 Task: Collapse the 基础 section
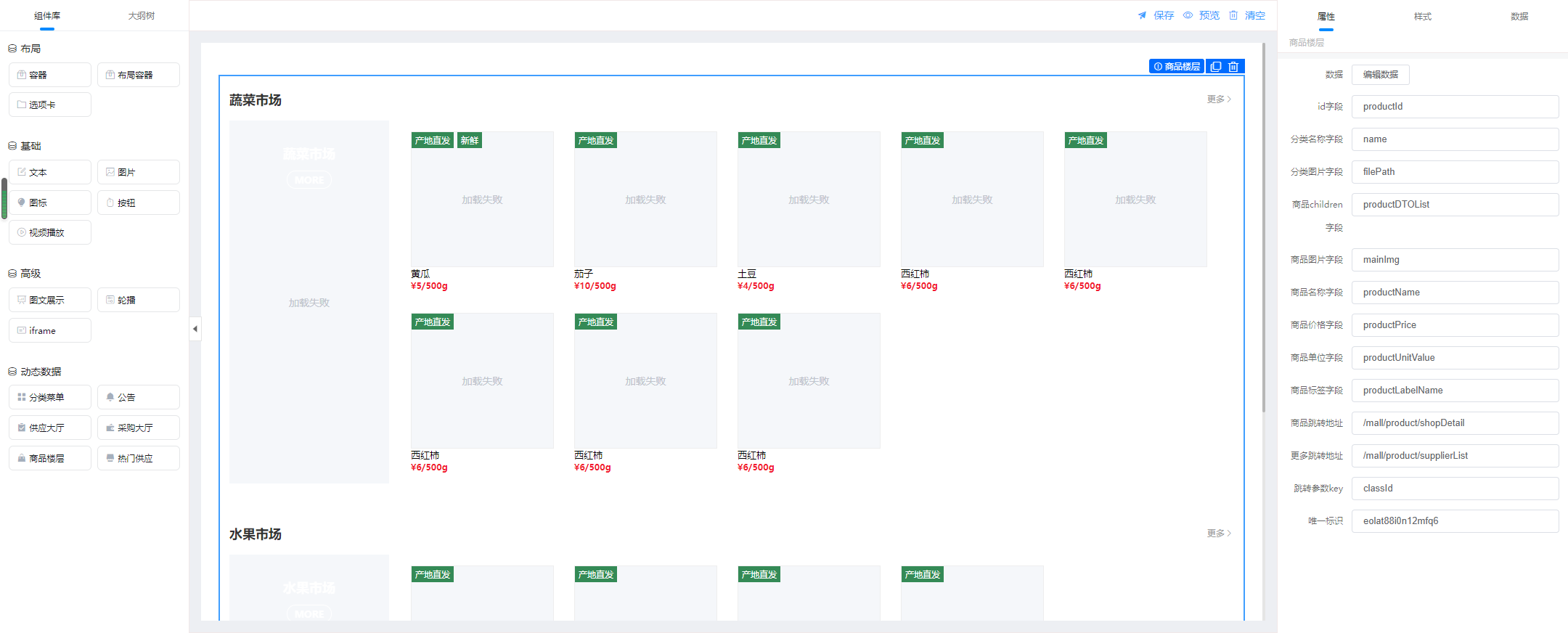(x=25, y=146)
